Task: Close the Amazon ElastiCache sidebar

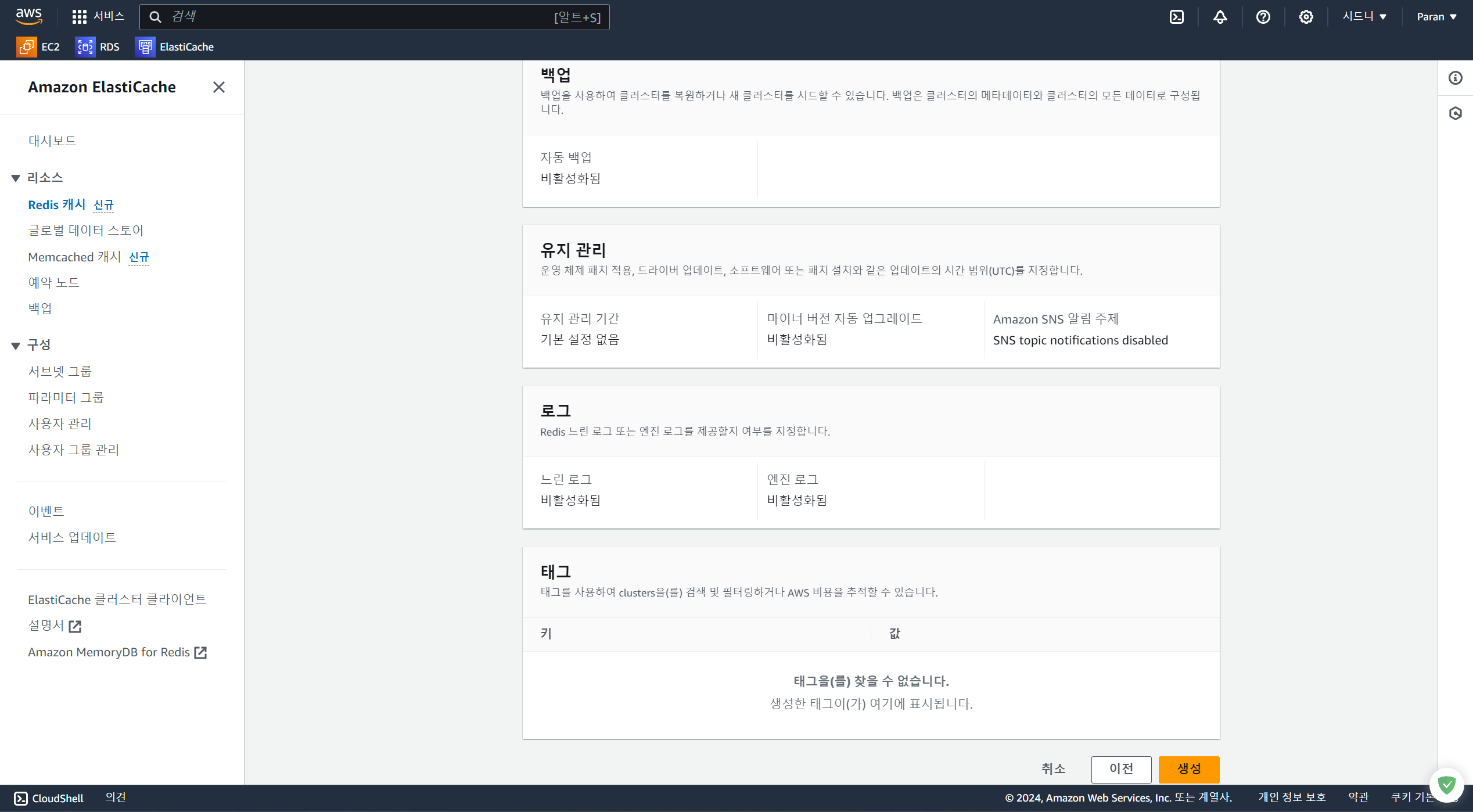Action: click(x=219, y=87)
